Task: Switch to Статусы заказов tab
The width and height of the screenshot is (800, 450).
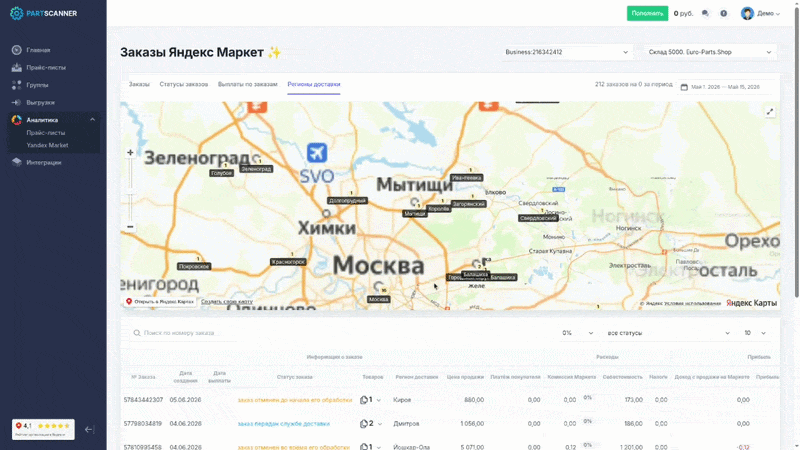Action: pos(184,84)
